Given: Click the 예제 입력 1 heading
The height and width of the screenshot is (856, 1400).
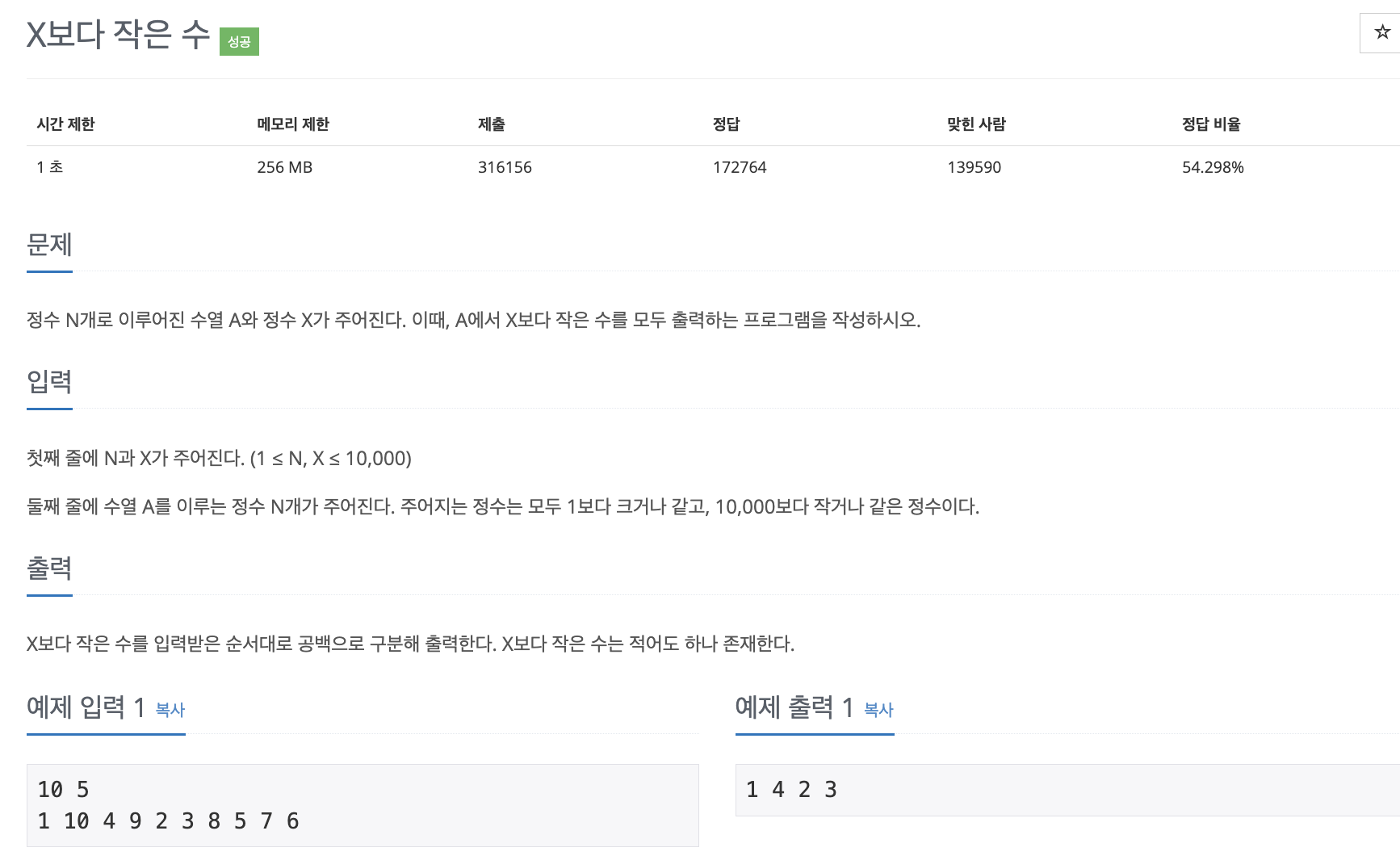Looking at the screenshot, I should point(86,707).
